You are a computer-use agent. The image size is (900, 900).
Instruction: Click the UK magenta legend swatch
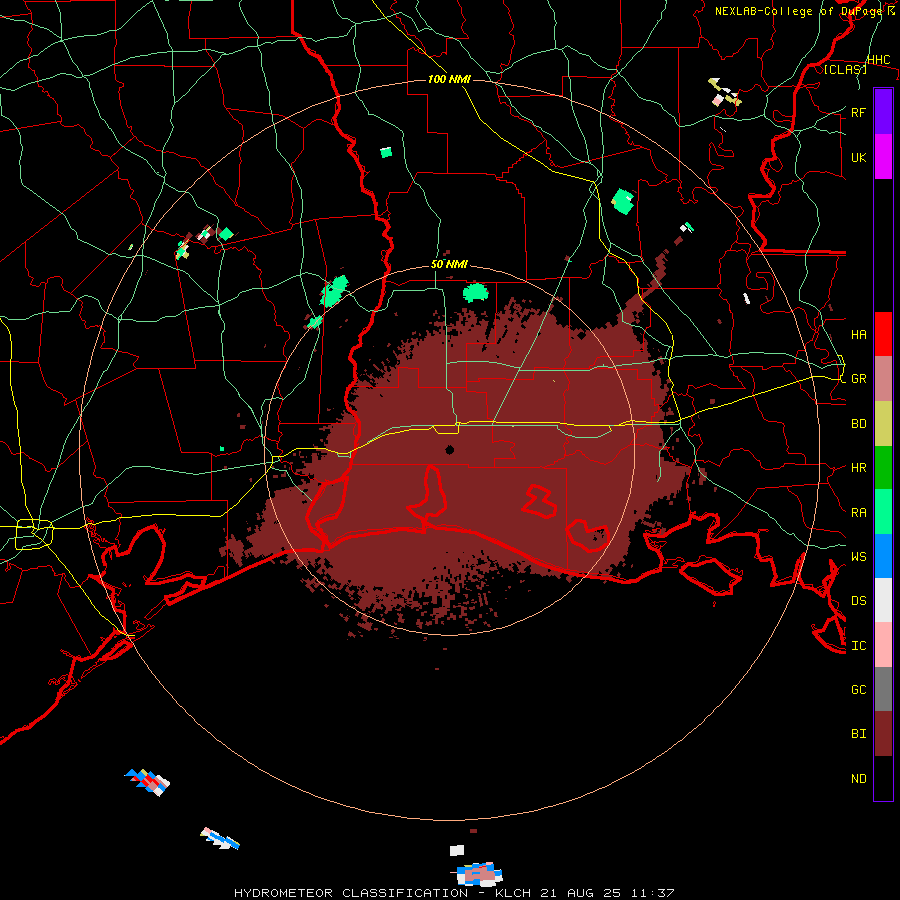[883, 157]
